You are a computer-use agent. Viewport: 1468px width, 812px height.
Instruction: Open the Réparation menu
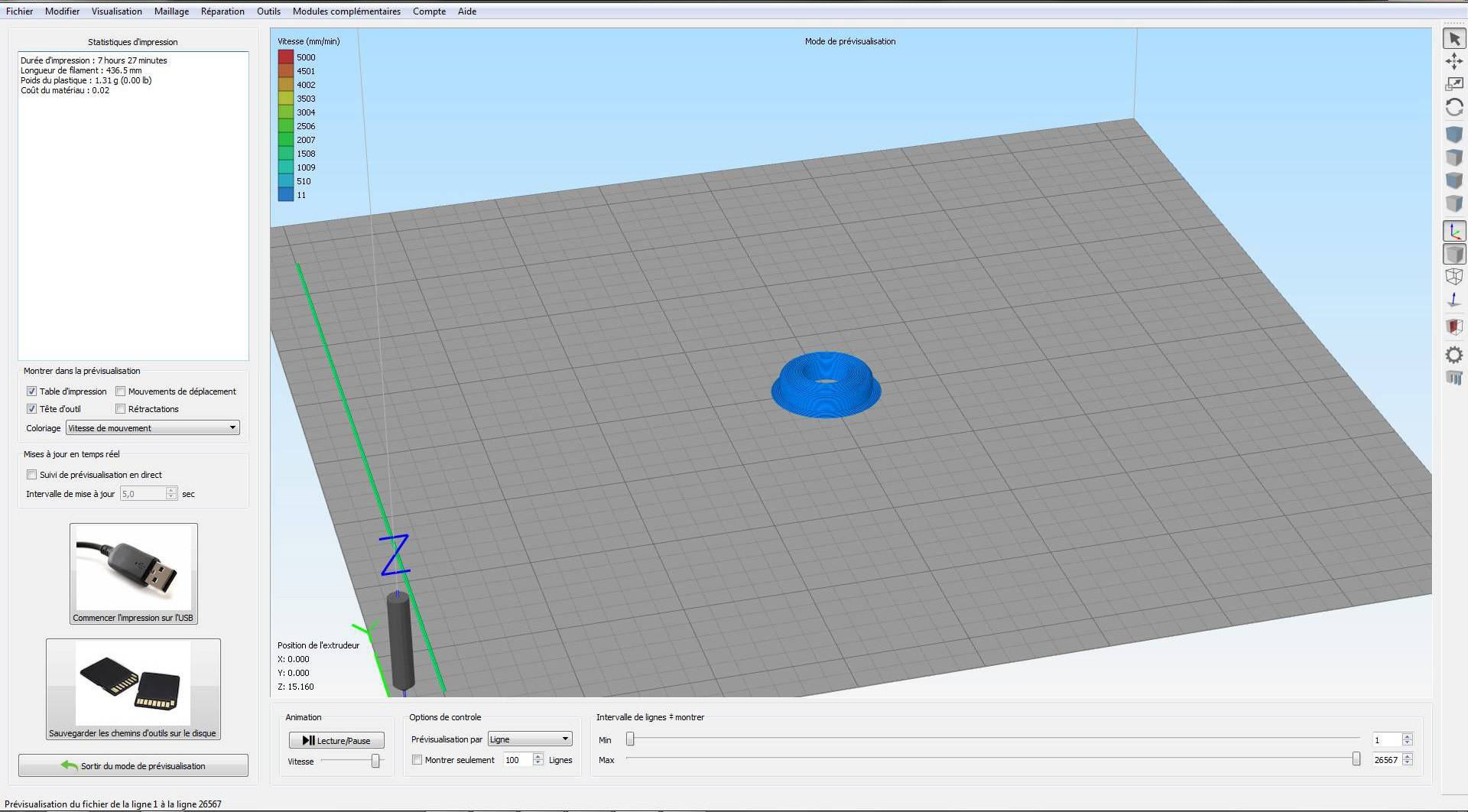222,11
